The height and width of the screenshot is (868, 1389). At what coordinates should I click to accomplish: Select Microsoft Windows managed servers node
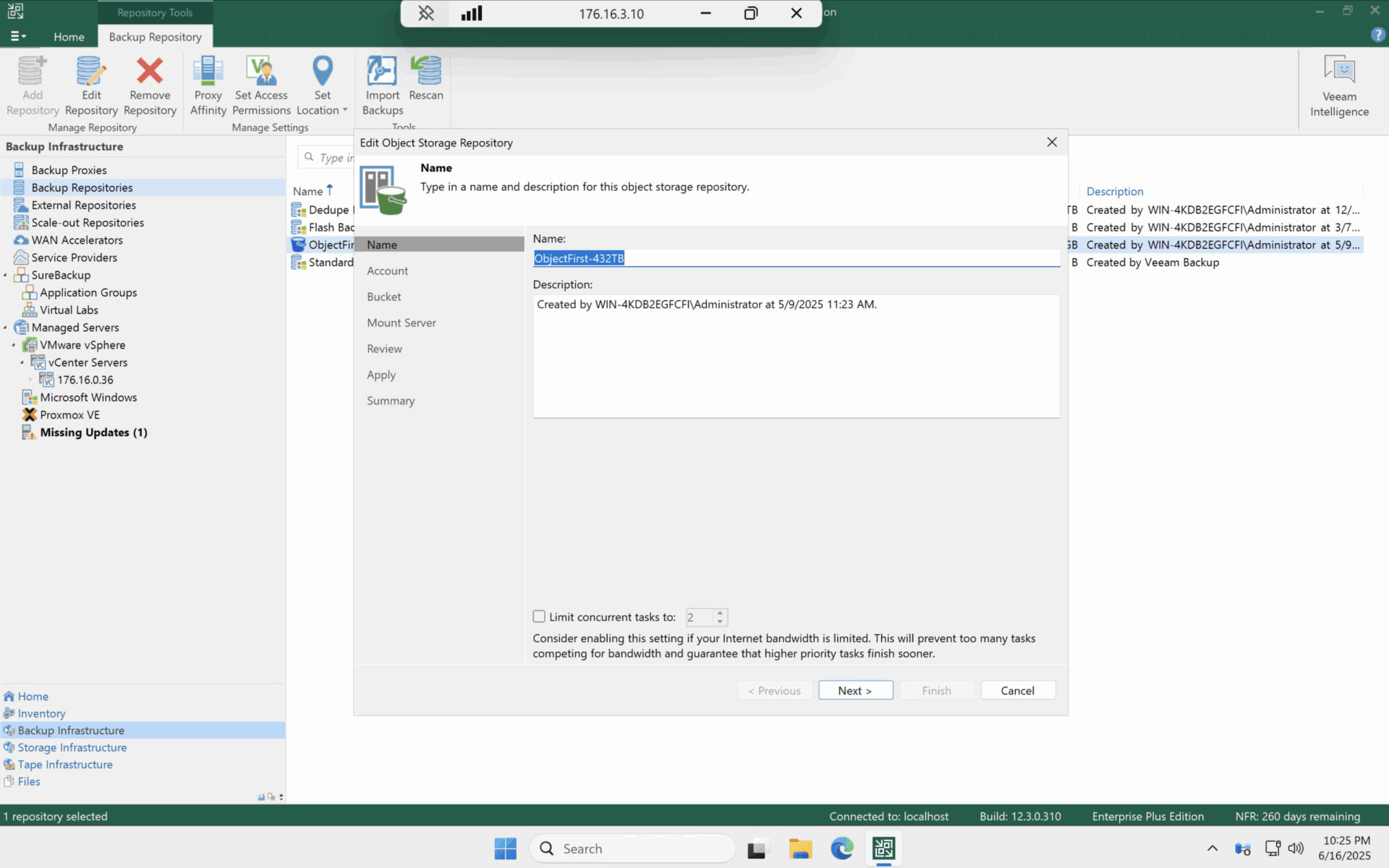coord(88,397)
